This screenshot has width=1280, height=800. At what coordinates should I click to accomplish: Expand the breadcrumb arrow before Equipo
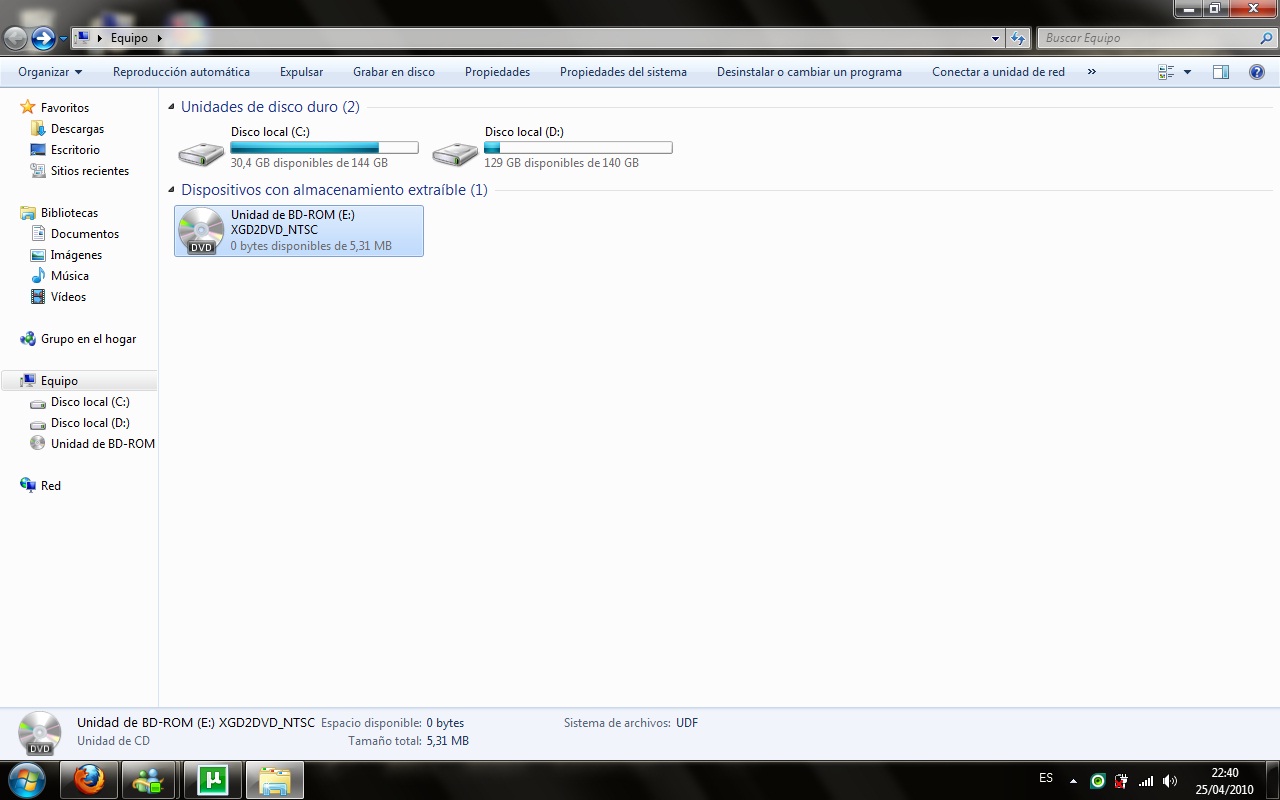click(x=99, y=38)
